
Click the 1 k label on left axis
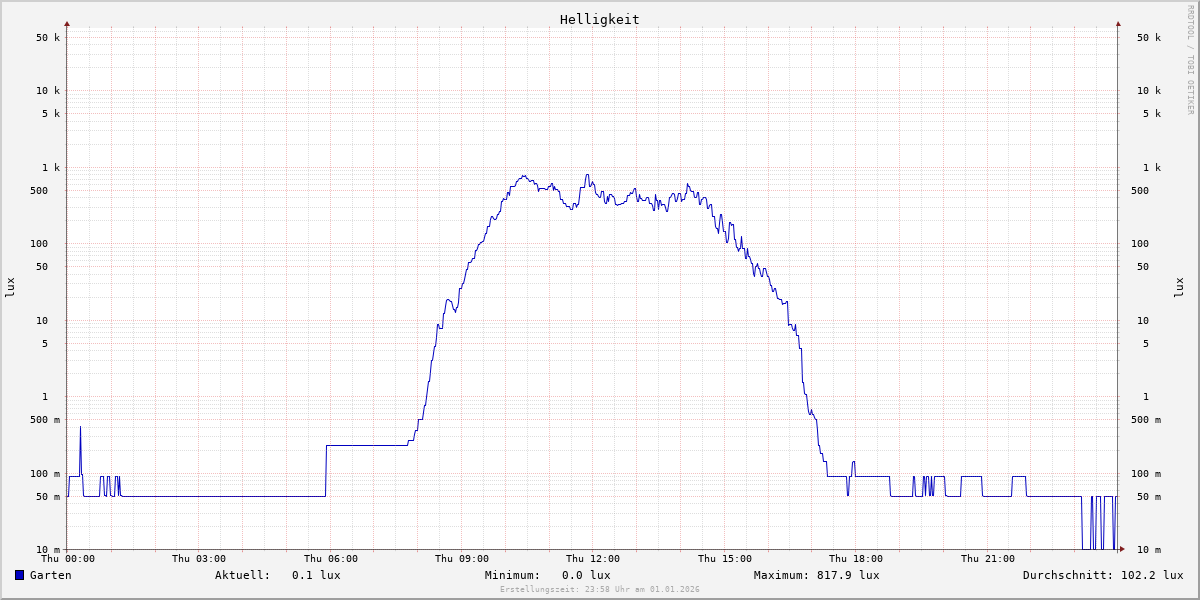click(x=50, y=167)
